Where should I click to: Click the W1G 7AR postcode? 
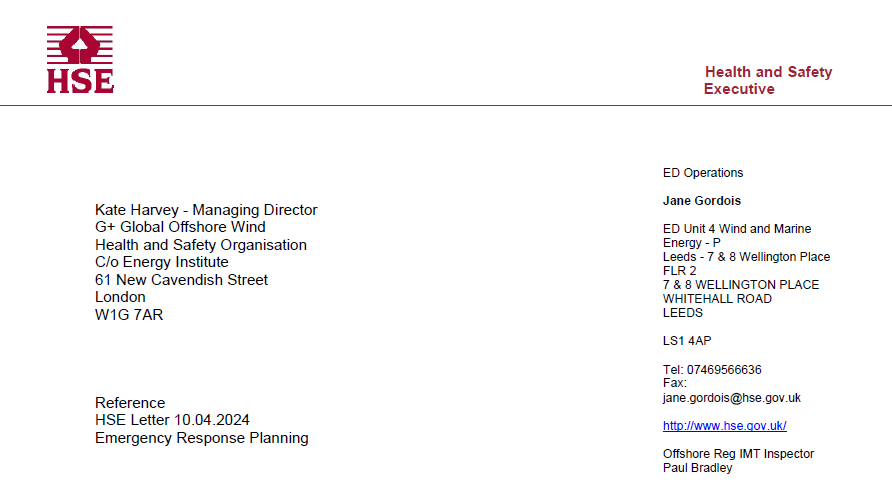coord(129,315)
